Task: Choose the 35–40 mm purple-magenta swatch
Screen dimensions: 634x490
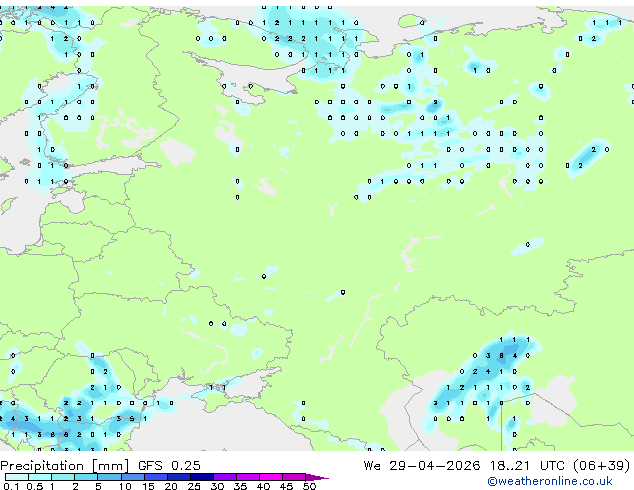Action: (247, 477)
